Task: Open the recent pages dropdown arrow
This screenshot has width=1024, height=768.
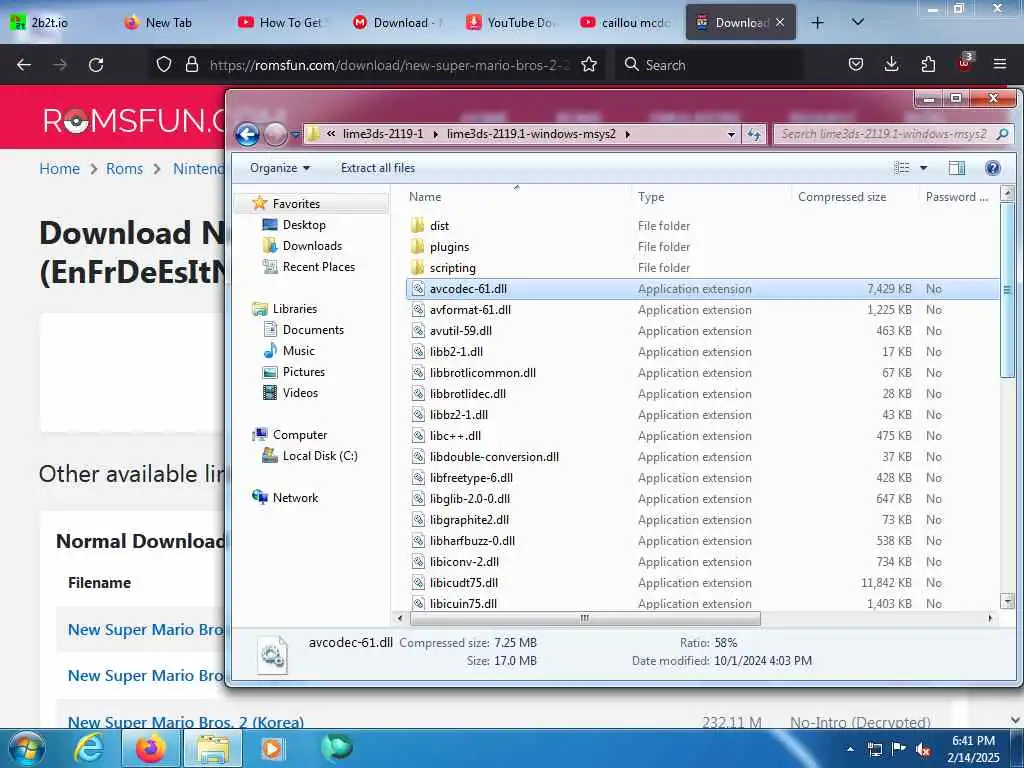Action: pyautogui.click(x=295, y=135)
